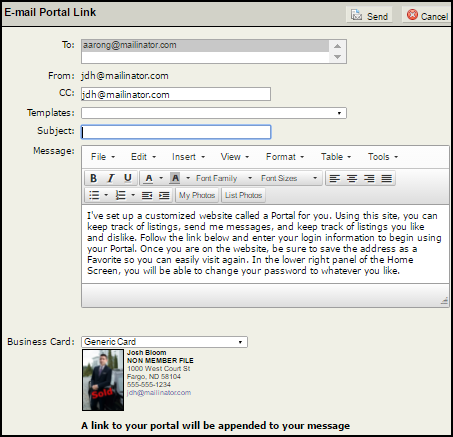The image size is (453, 437).
Task: Click jdh@mailinator.com link on business card
Action: (x=159, y=393)
